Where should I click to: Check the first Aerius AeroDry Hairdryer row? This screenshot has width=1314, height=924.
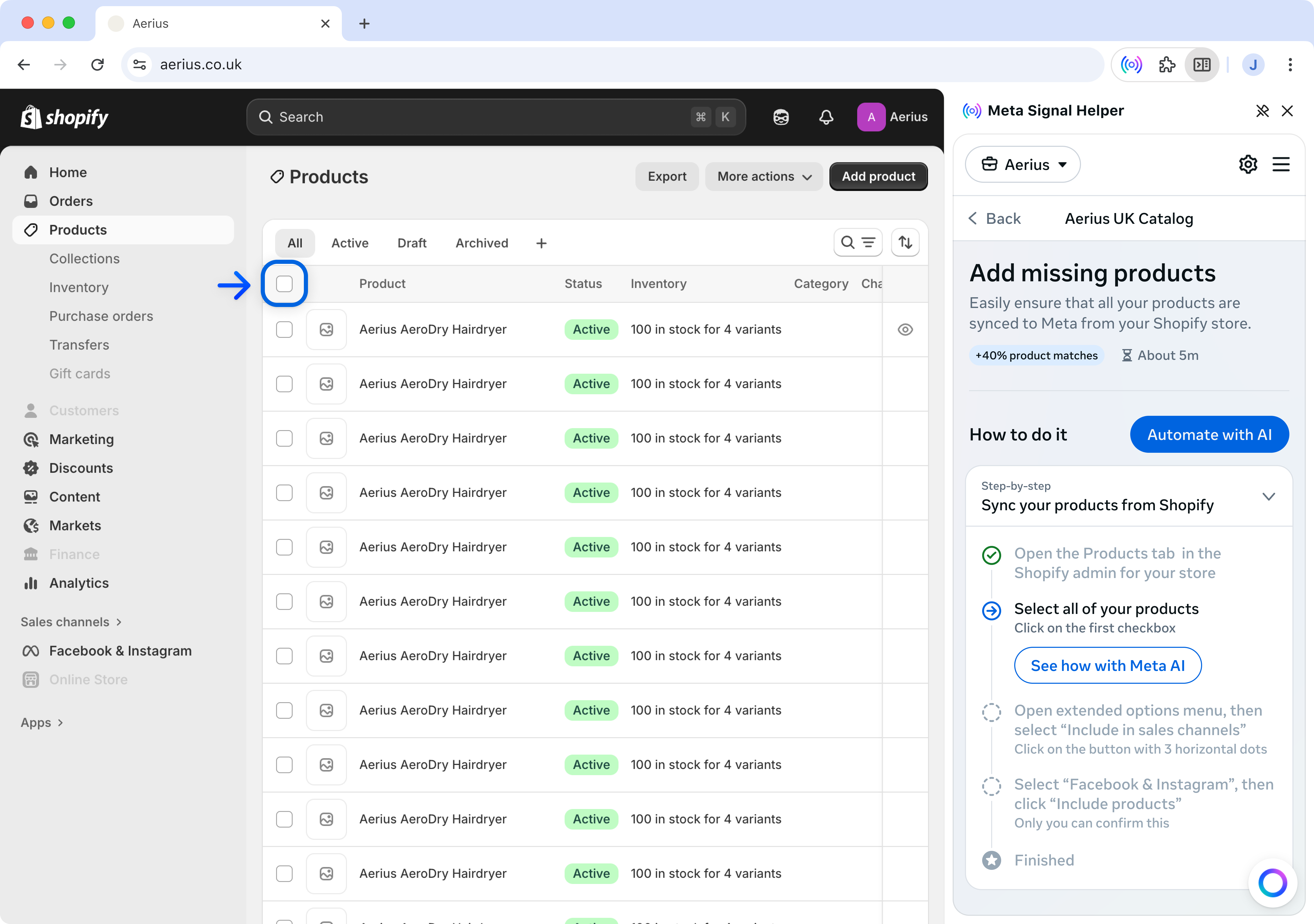click(x=284, y=329)
